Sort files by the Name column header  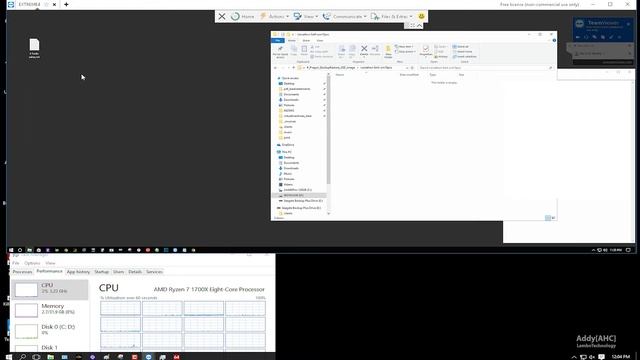coord(340,75)
